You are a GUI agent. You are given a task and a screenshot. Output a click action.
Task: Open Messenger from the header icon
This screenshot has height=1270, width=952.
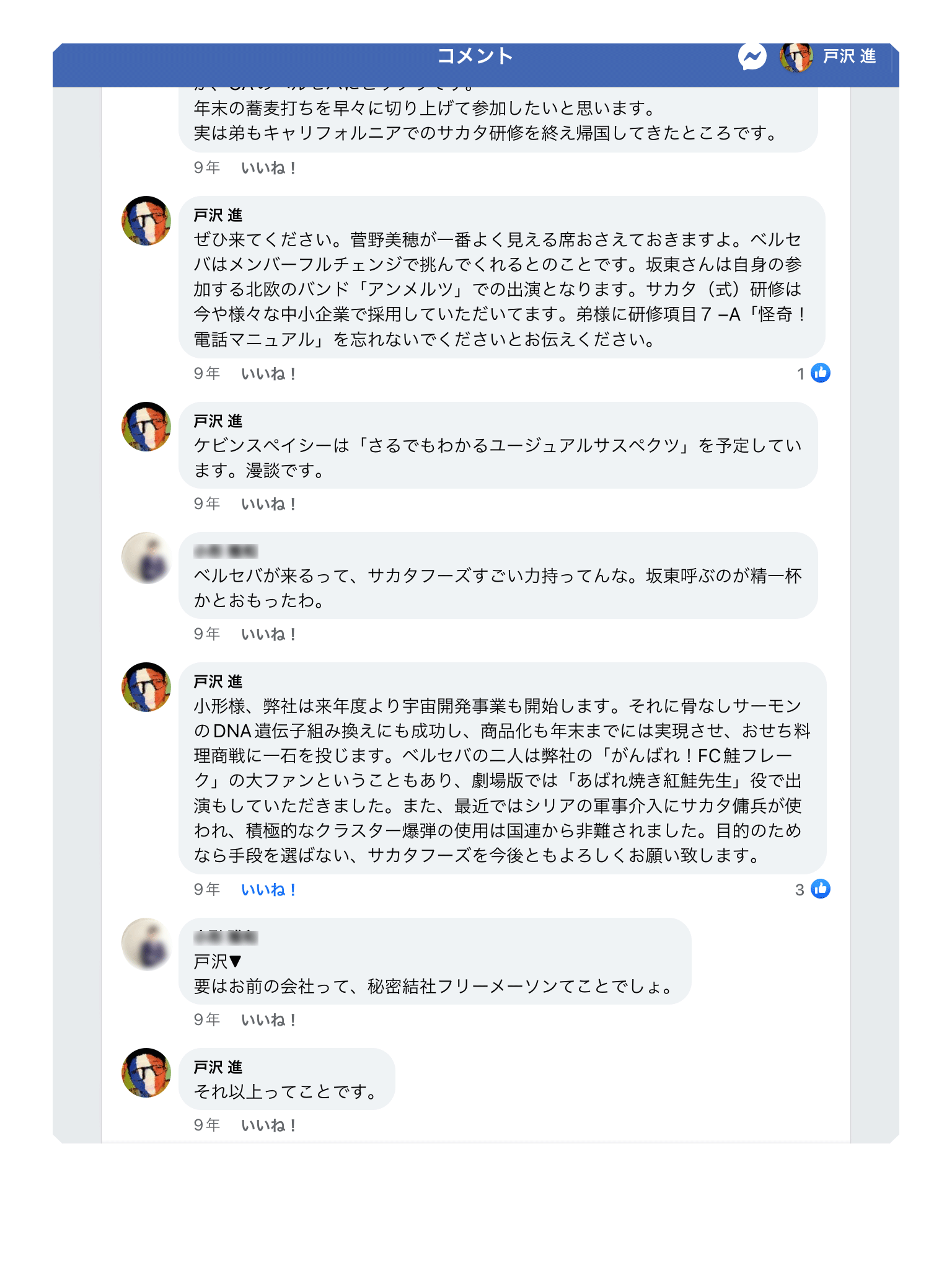[752, 57]
